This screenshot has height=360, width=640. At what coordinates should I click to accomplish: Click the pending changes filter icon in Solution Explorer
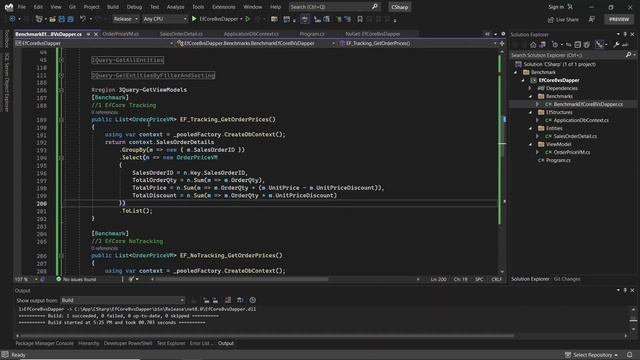tap(555, 44)
